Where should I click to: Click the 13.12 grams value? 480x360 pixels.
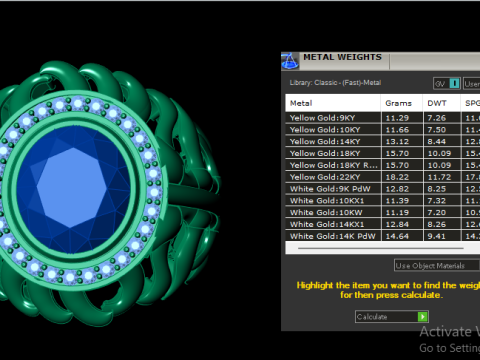point(397,142)
